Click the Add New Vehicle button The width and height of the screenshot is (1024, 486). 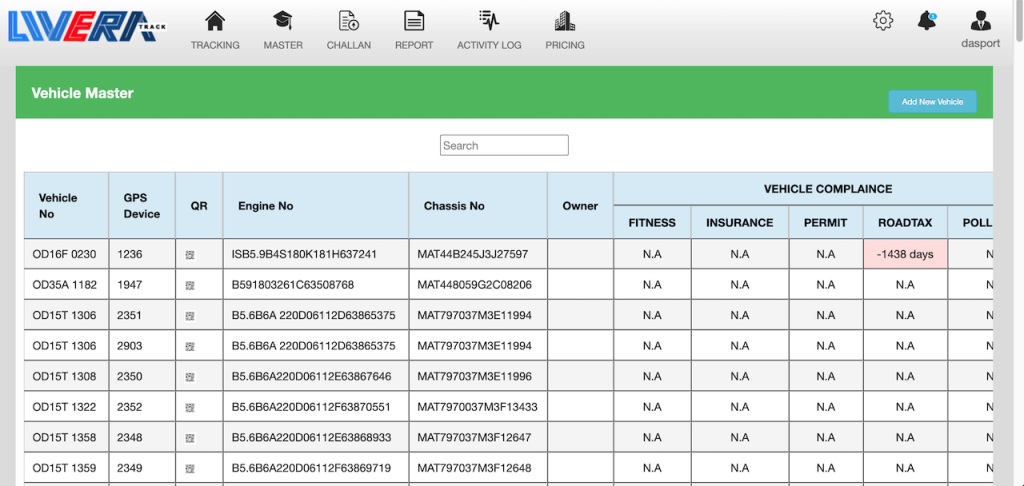[932, 102]
